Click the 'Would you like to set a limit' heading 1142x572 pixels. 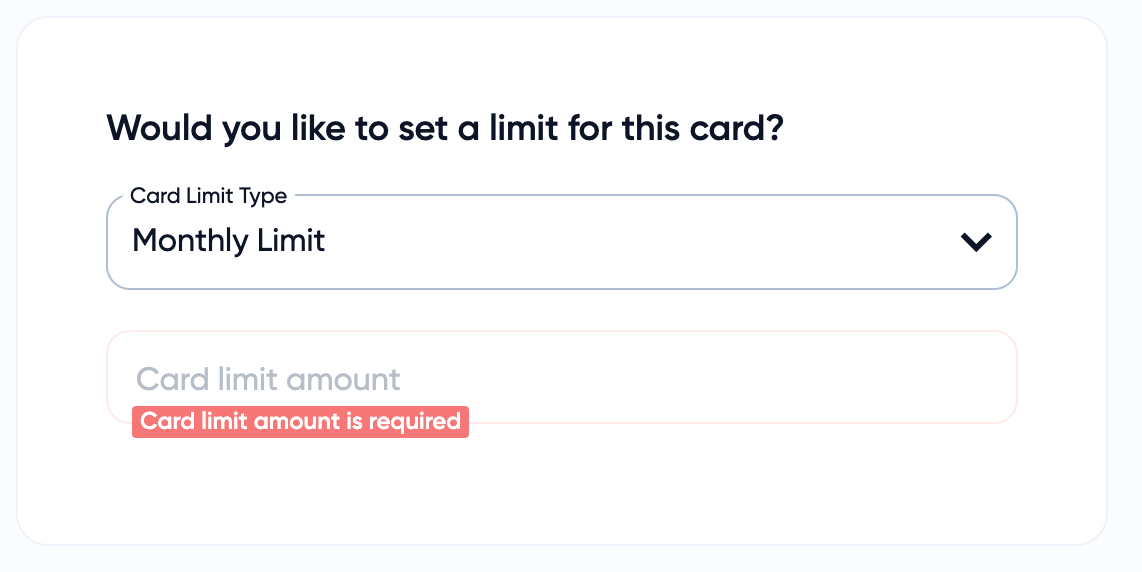click(x=444, y=129)
